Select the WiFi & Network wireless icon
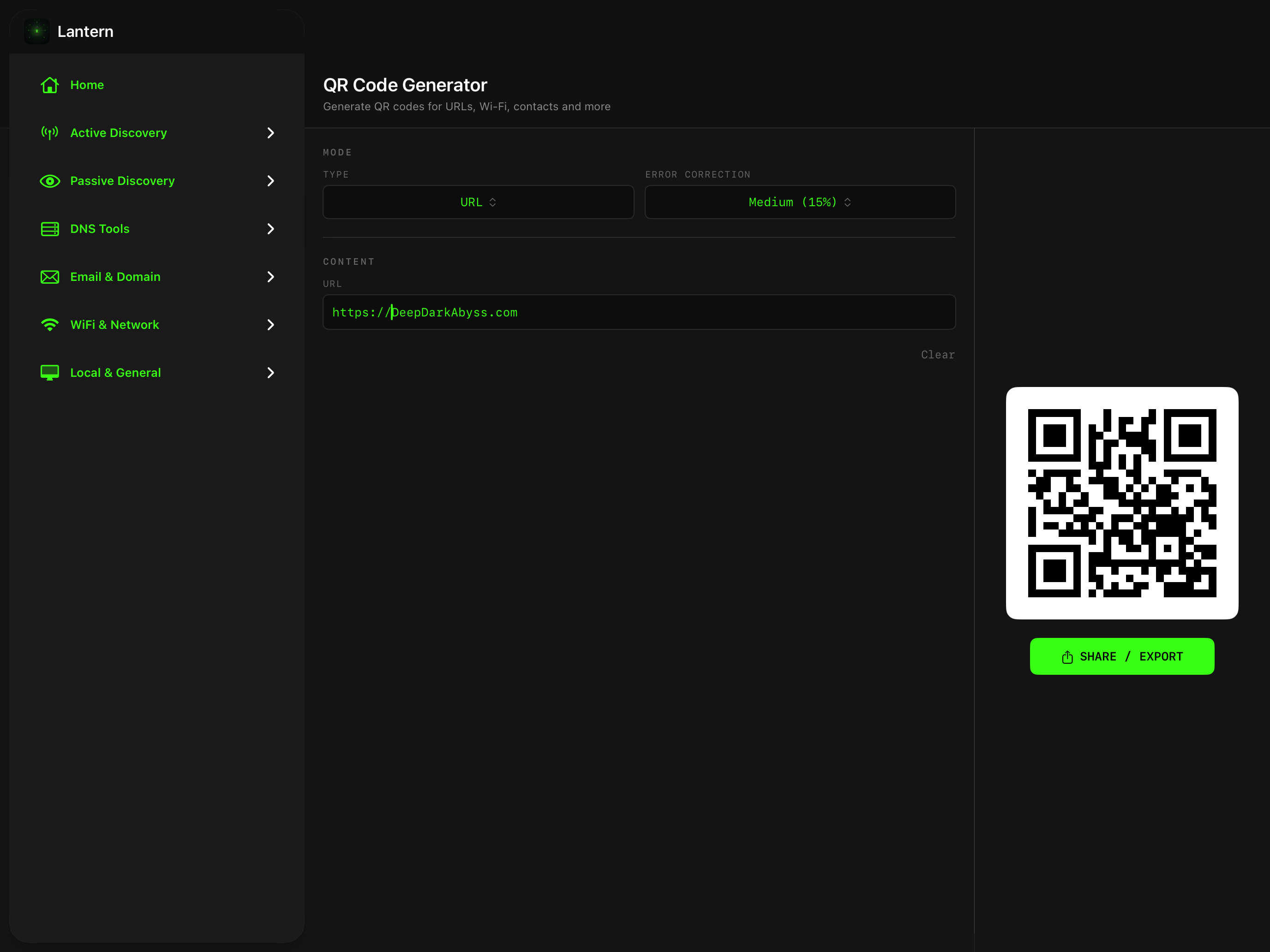Image resolution: width=1270 pixels, height=952 pixels. pos(49,324)
